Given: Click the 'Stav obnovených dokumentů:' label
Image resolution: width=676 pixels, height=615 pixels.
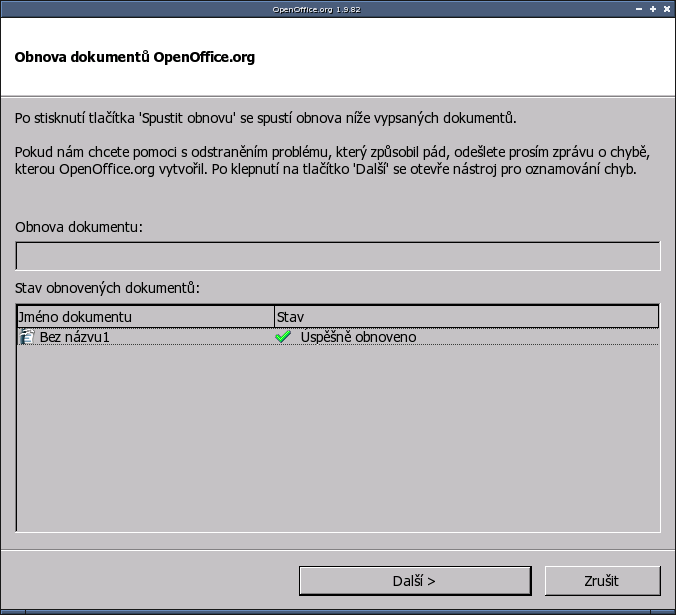Looking at the screenshot, I should coord(107,288).
